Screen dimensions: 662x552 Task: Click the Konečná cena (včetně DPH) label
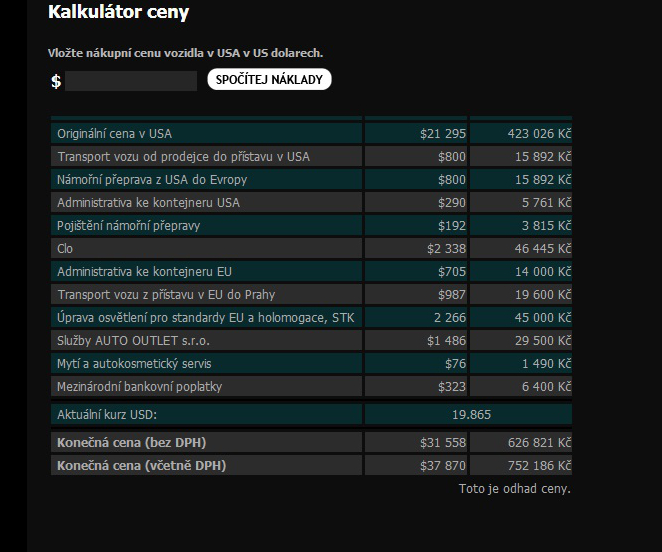(x=141, y=465)
